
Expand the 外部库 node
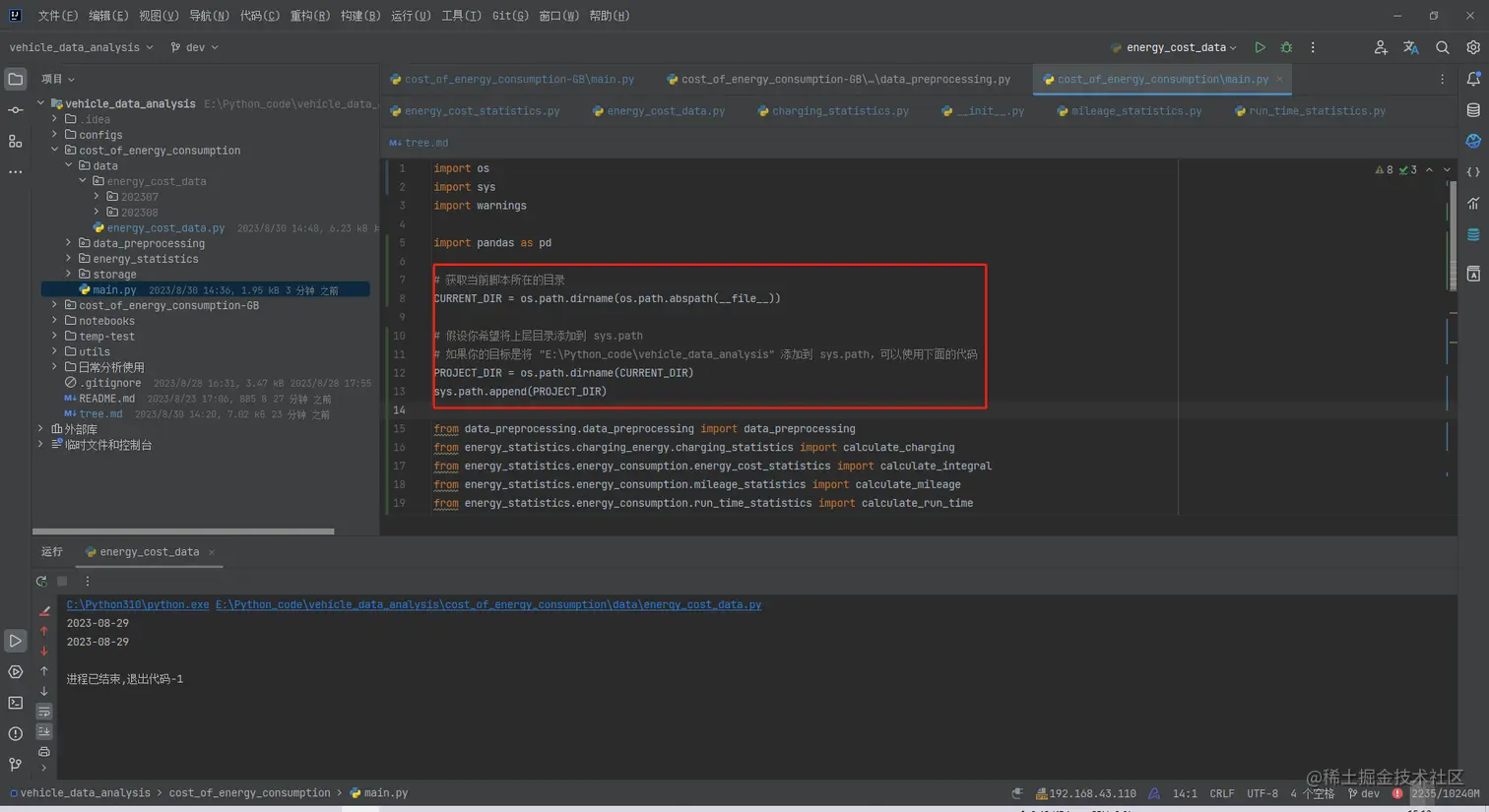41,429
